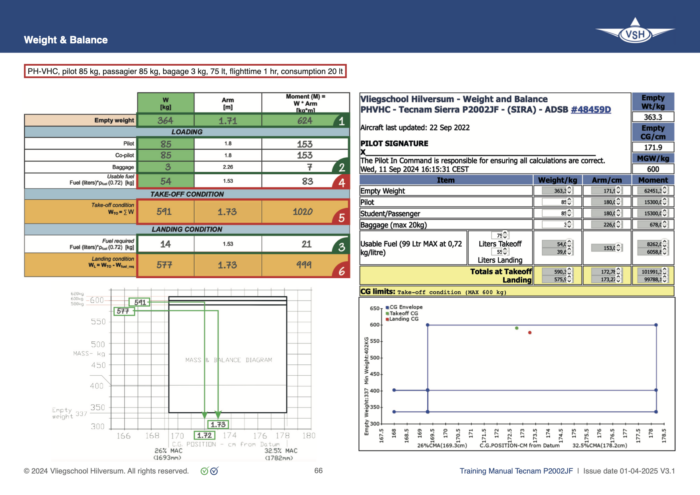Click the TAKE-OFF CONDITION section header
The width and height of the screenshot is (700, 495).
[x=187, y=194]
